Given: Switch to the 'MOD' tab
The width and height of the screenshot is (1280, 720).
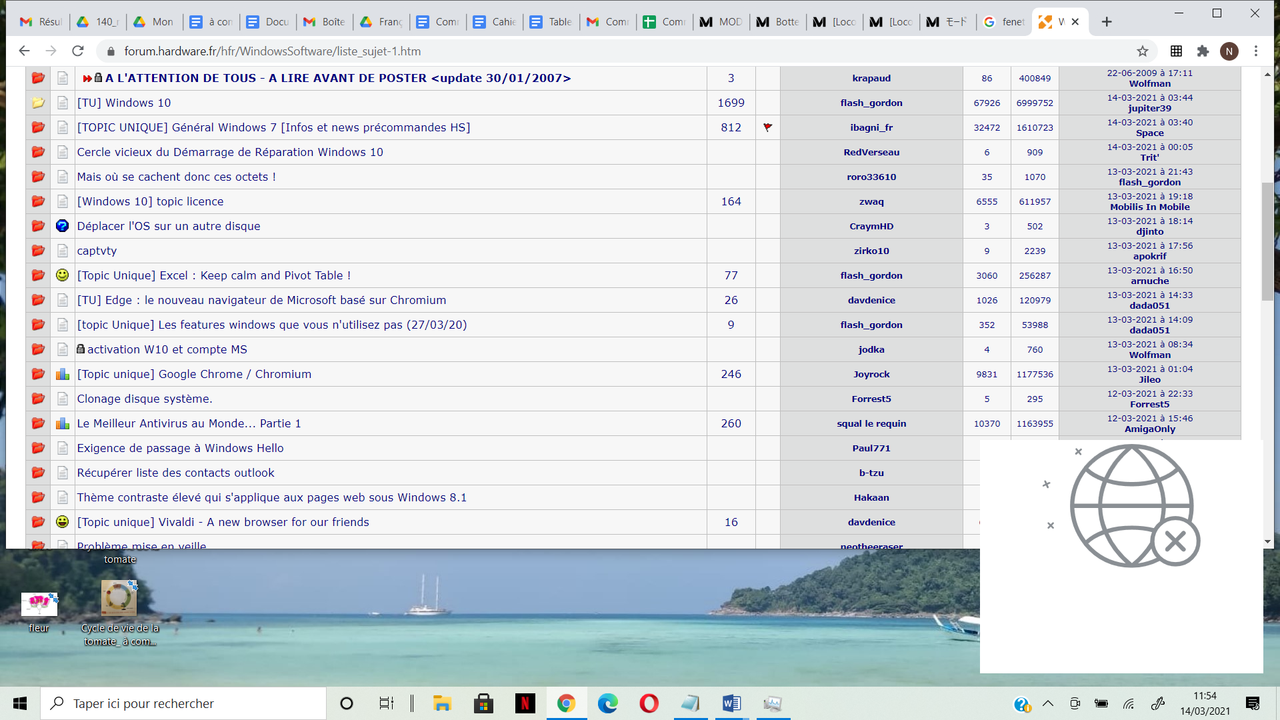Looking at the screenshot, I should pyautogui.click(x=721, y=21).
